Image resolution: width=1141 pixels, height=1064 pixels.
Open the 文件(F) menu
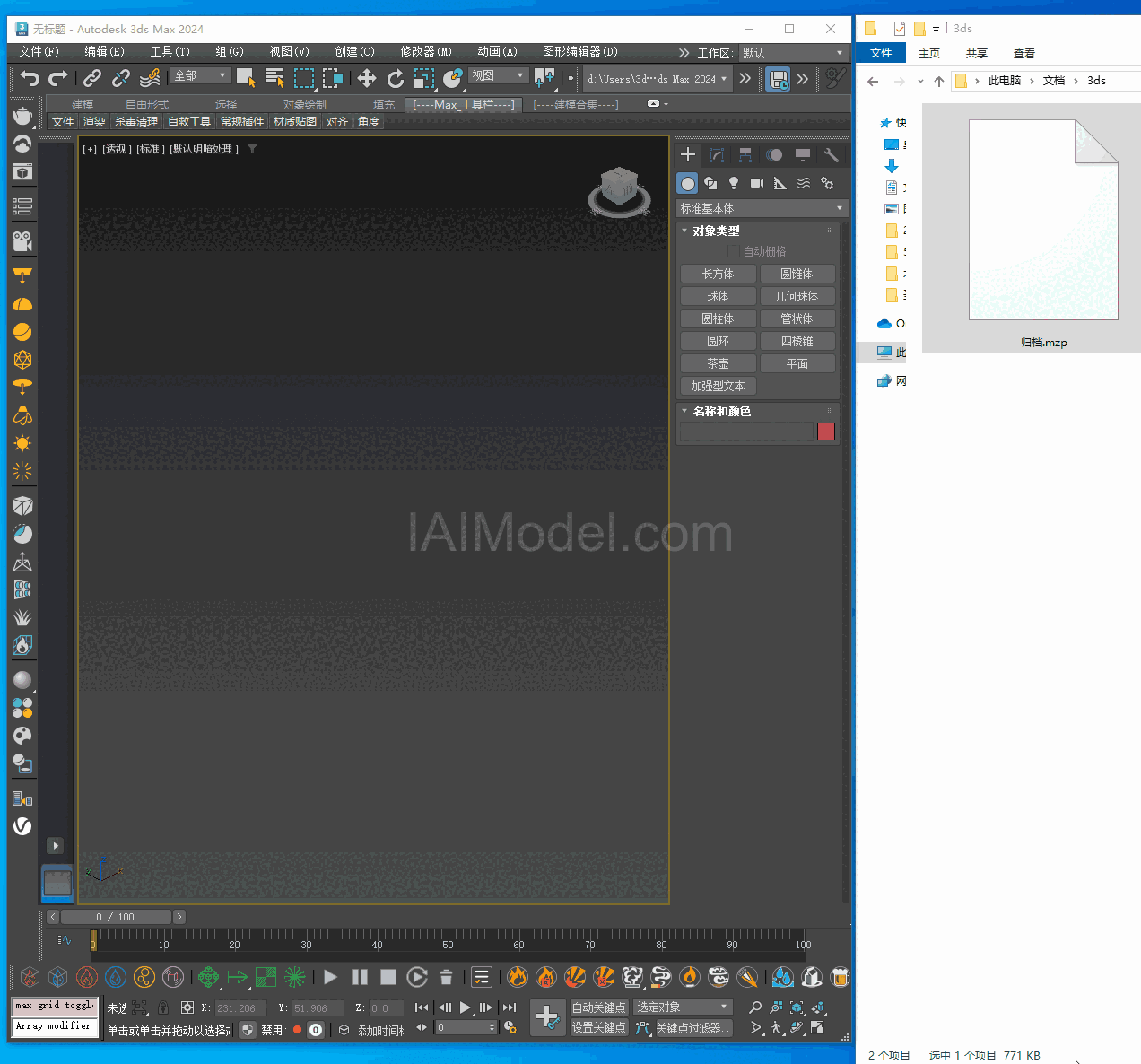point(39,51)
